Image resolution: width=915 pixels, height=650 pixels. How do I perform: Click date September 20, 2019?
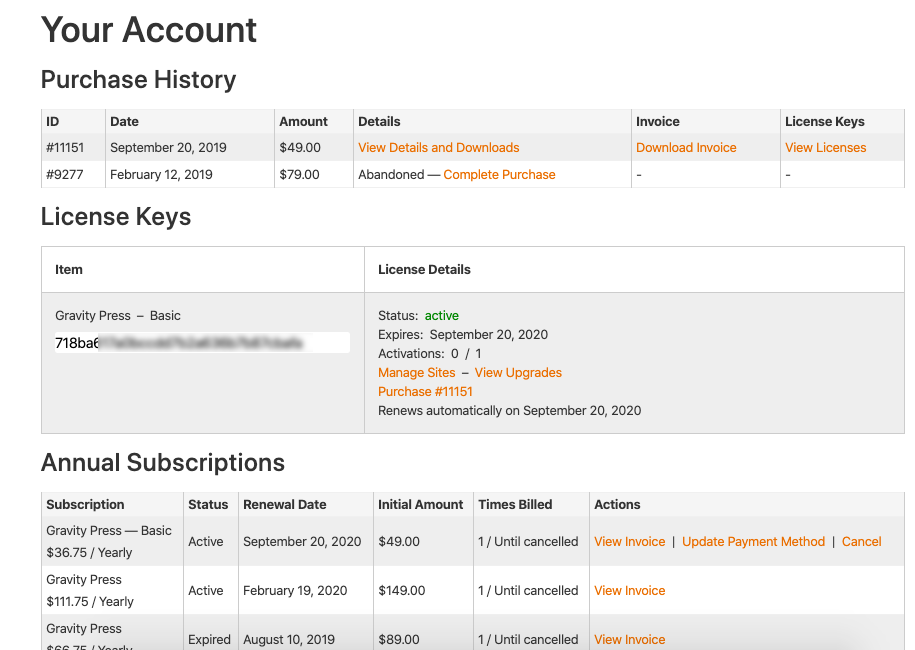pyautogui.click(x=168, y=148)
